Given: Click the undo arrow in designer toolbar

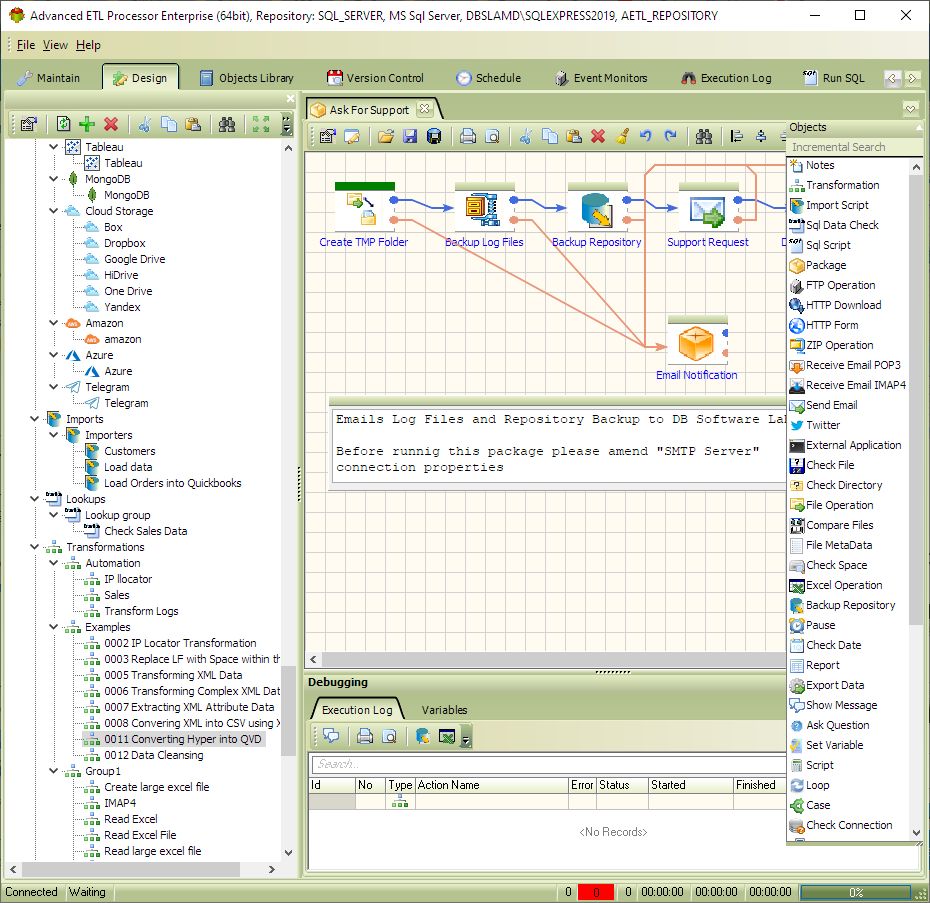Looking at the screenshot, I should pos(646,136).
